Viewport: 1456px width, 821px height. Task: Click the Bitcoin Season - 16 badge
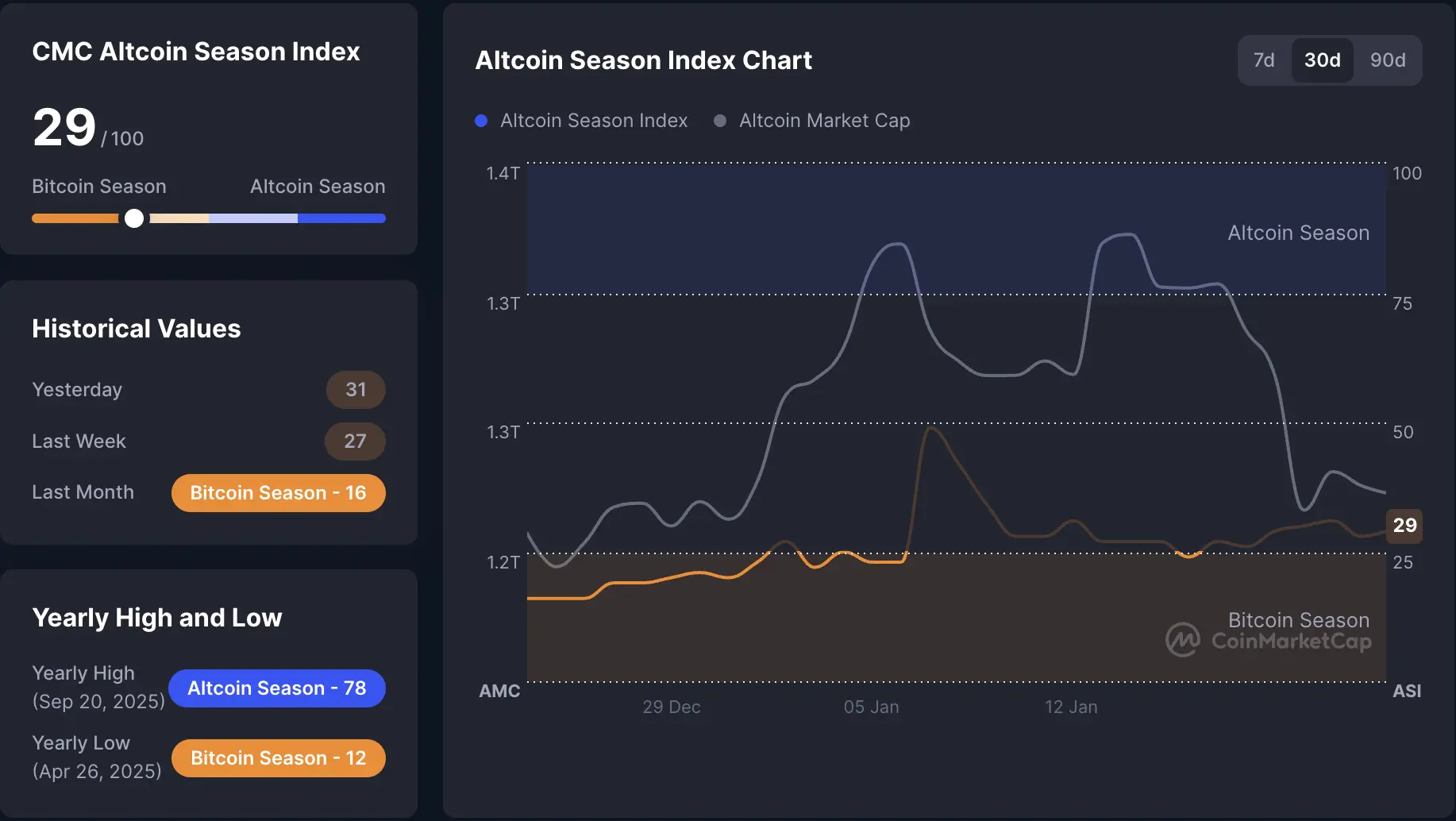point(278,492)
